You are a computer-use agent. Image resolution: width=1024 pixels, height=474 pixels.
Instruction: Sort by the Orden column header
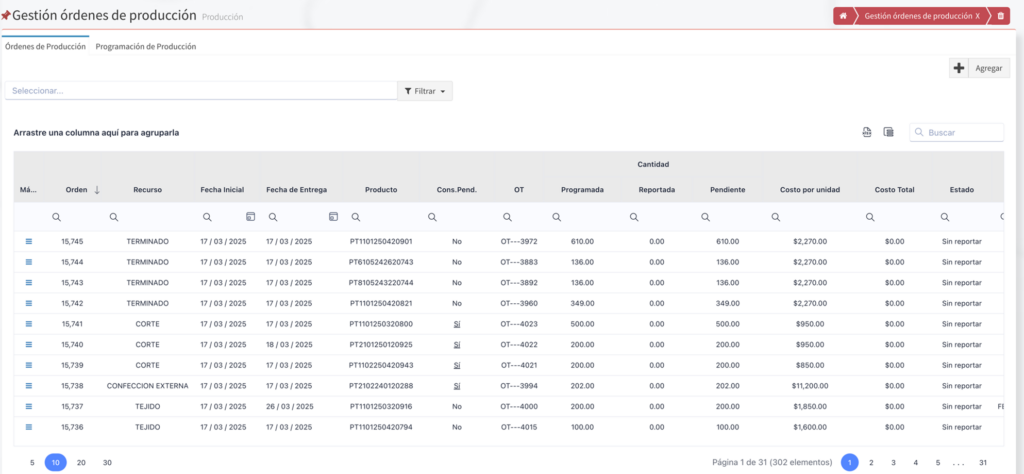(76, 189)
